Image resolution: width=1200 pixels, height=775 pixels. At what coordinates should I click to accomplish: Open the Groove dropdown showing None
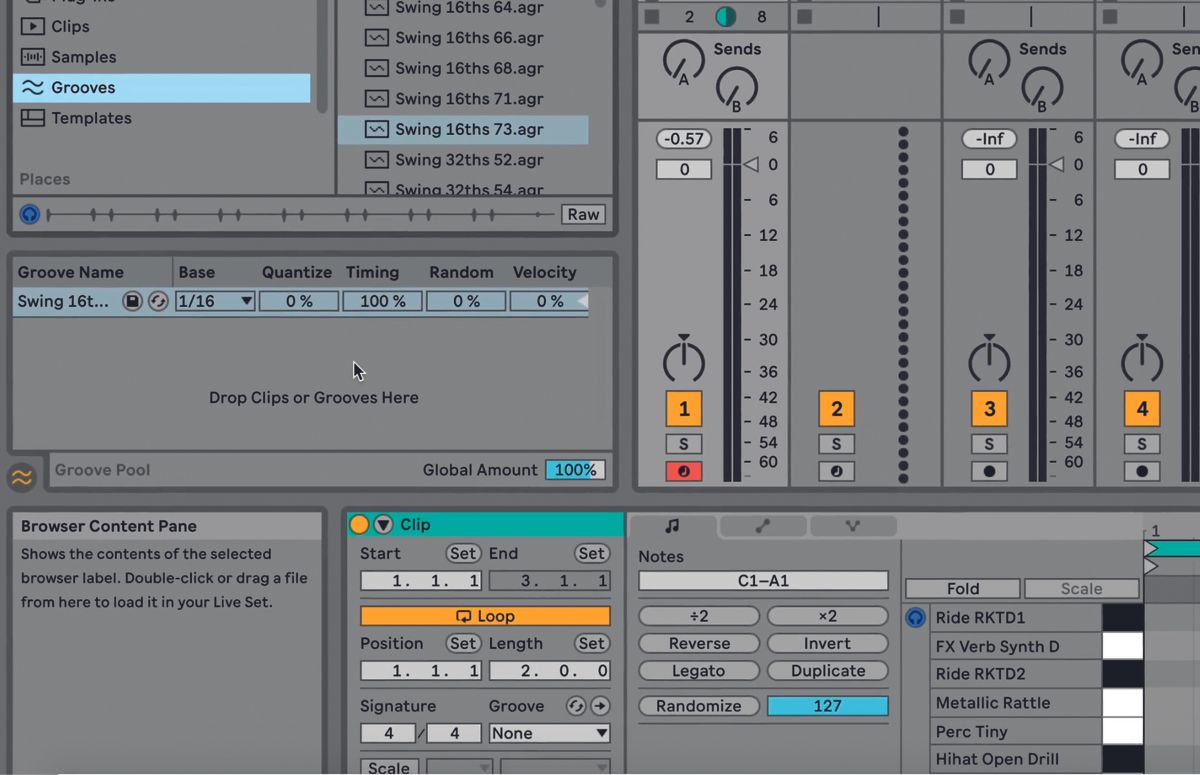pos(549,732)
